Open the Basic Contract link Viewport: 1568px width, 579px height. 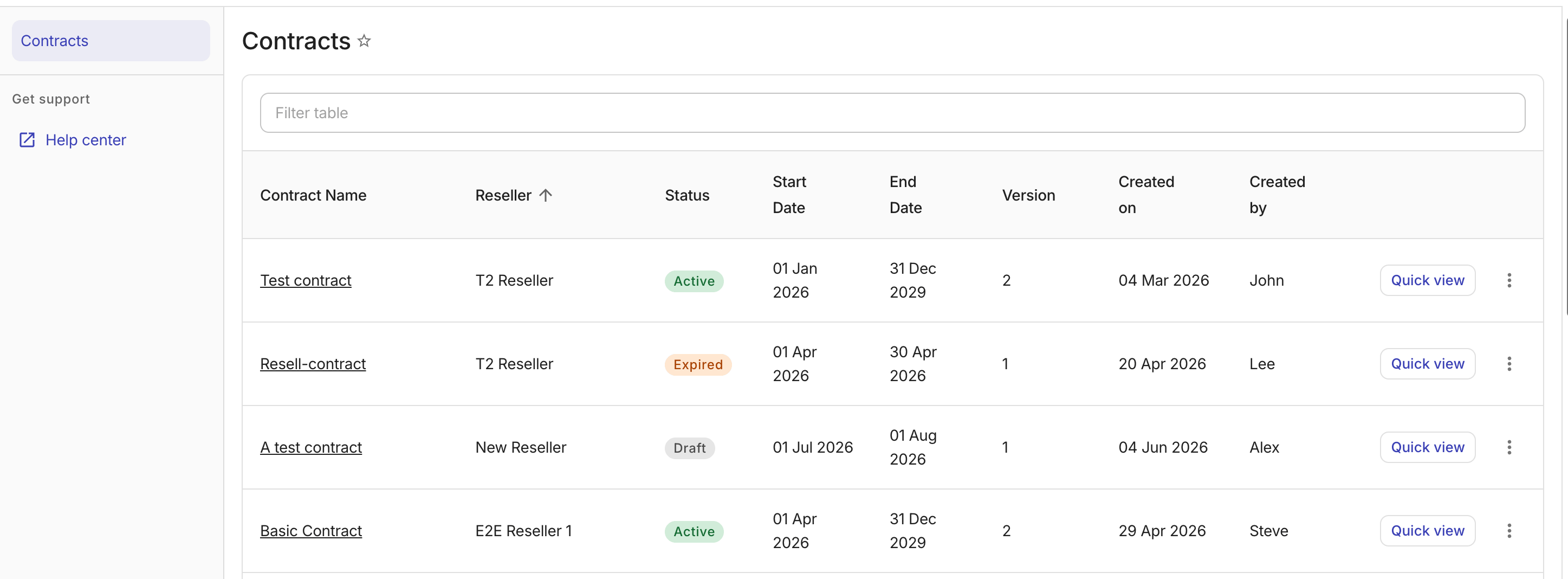tap(311, 530)
